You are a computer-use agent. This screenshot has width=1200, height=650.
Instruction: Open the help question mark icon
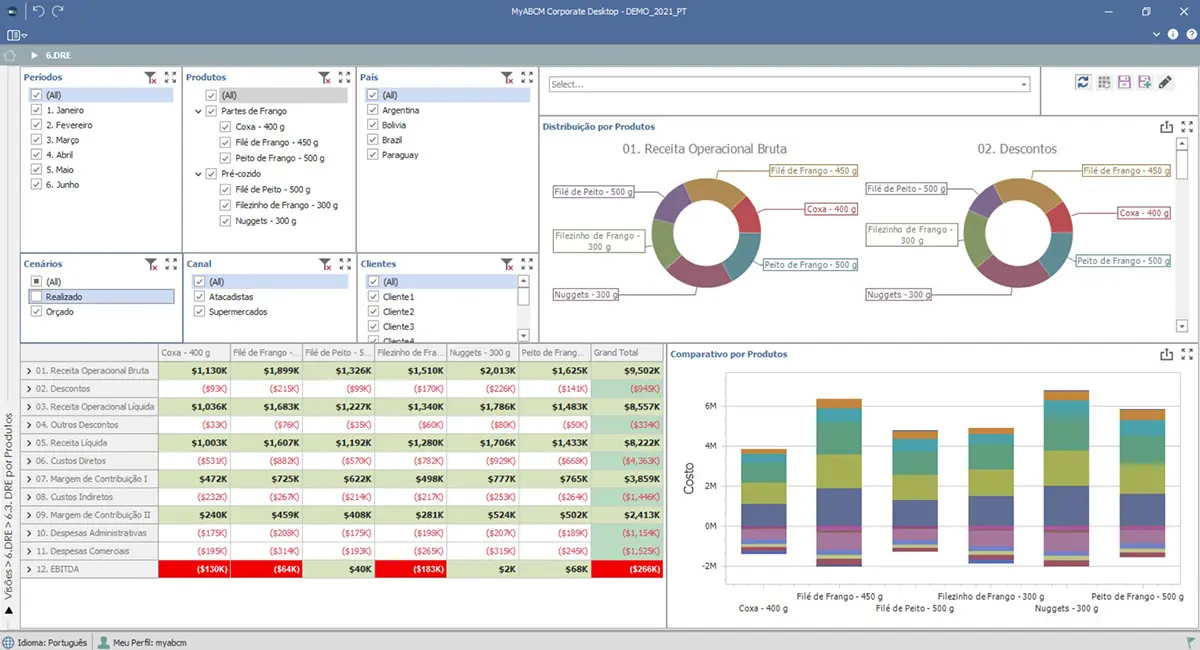1191,34
